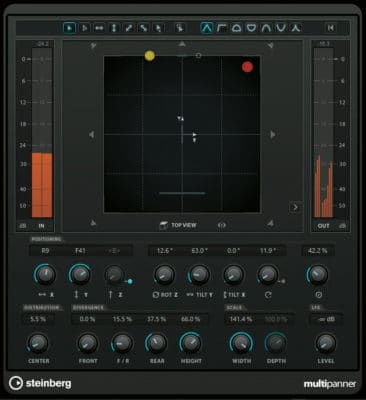
Task: Click the 63.0° Tilt Y value
Action: tap(199, 250)
